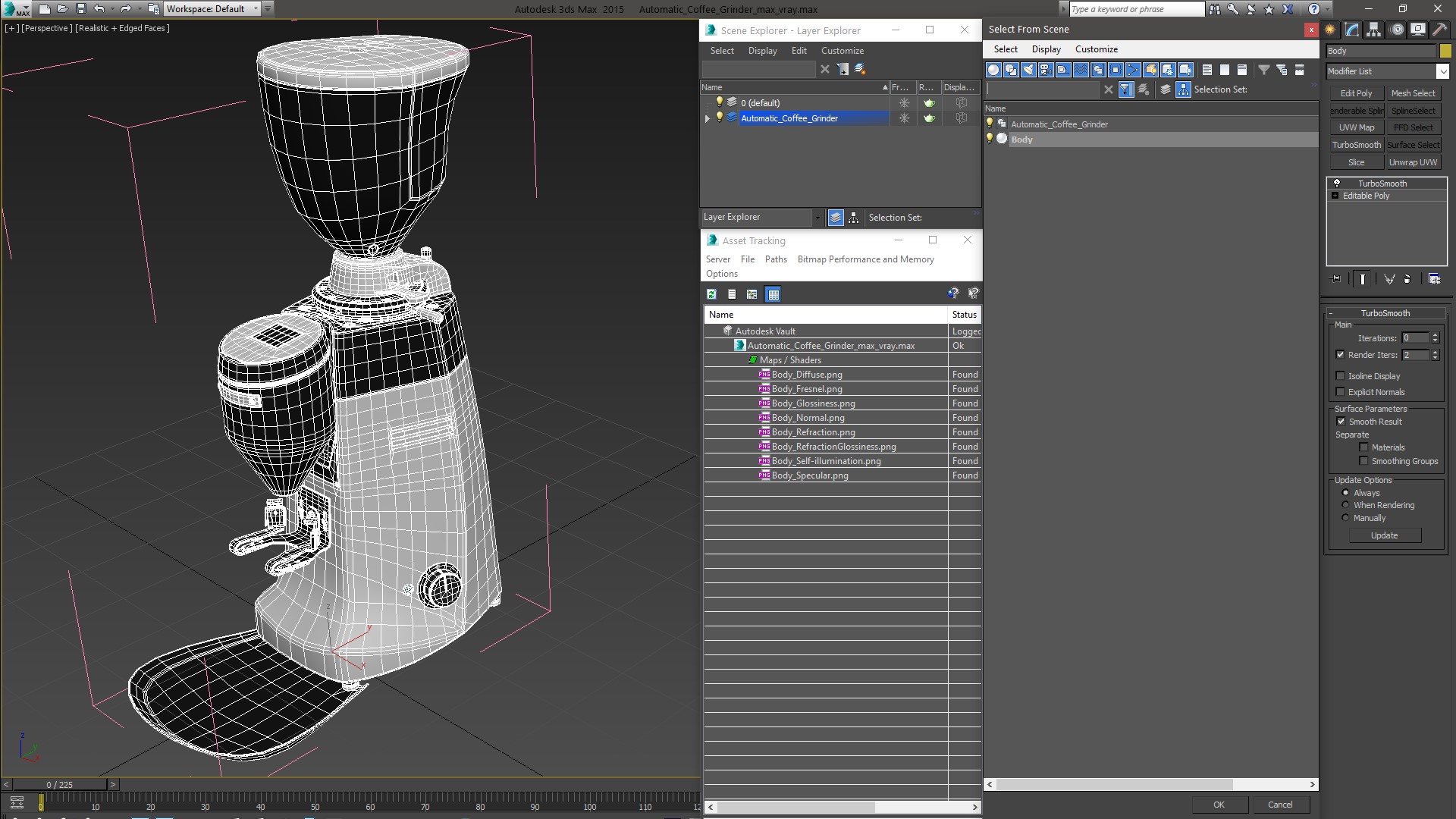This screenshot has height=819, width=1456.
Task: Open the Modifier List dropdown
Action: click(1442, 71)
